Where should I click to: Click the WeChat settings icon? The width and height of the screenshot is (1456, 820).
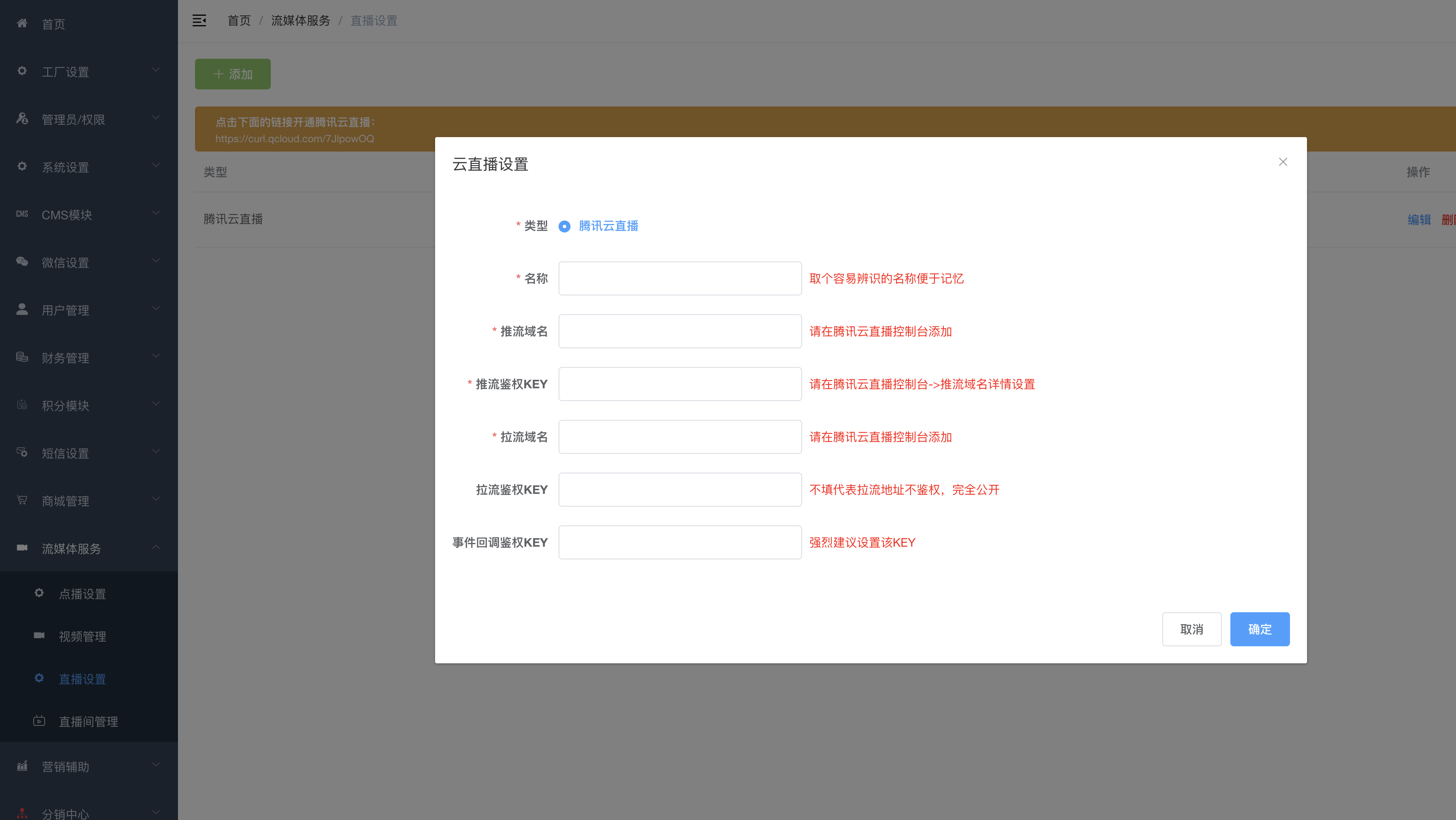[x=22, y=262]
